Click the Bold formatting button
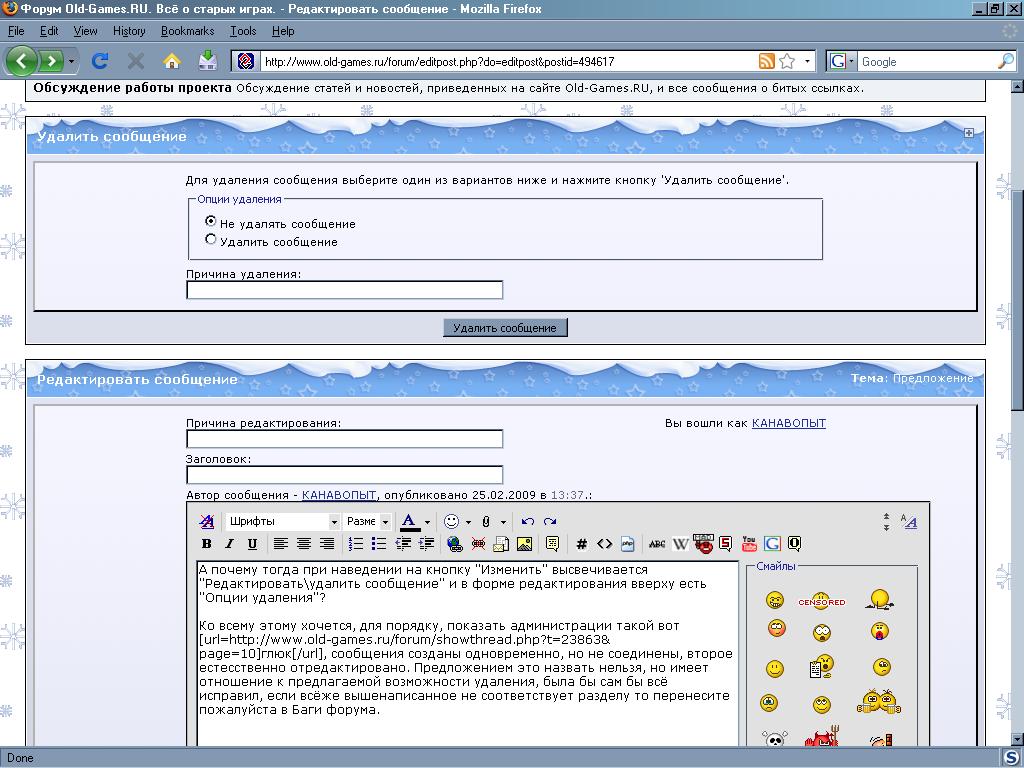1024x768 pixels. [207, 544]
